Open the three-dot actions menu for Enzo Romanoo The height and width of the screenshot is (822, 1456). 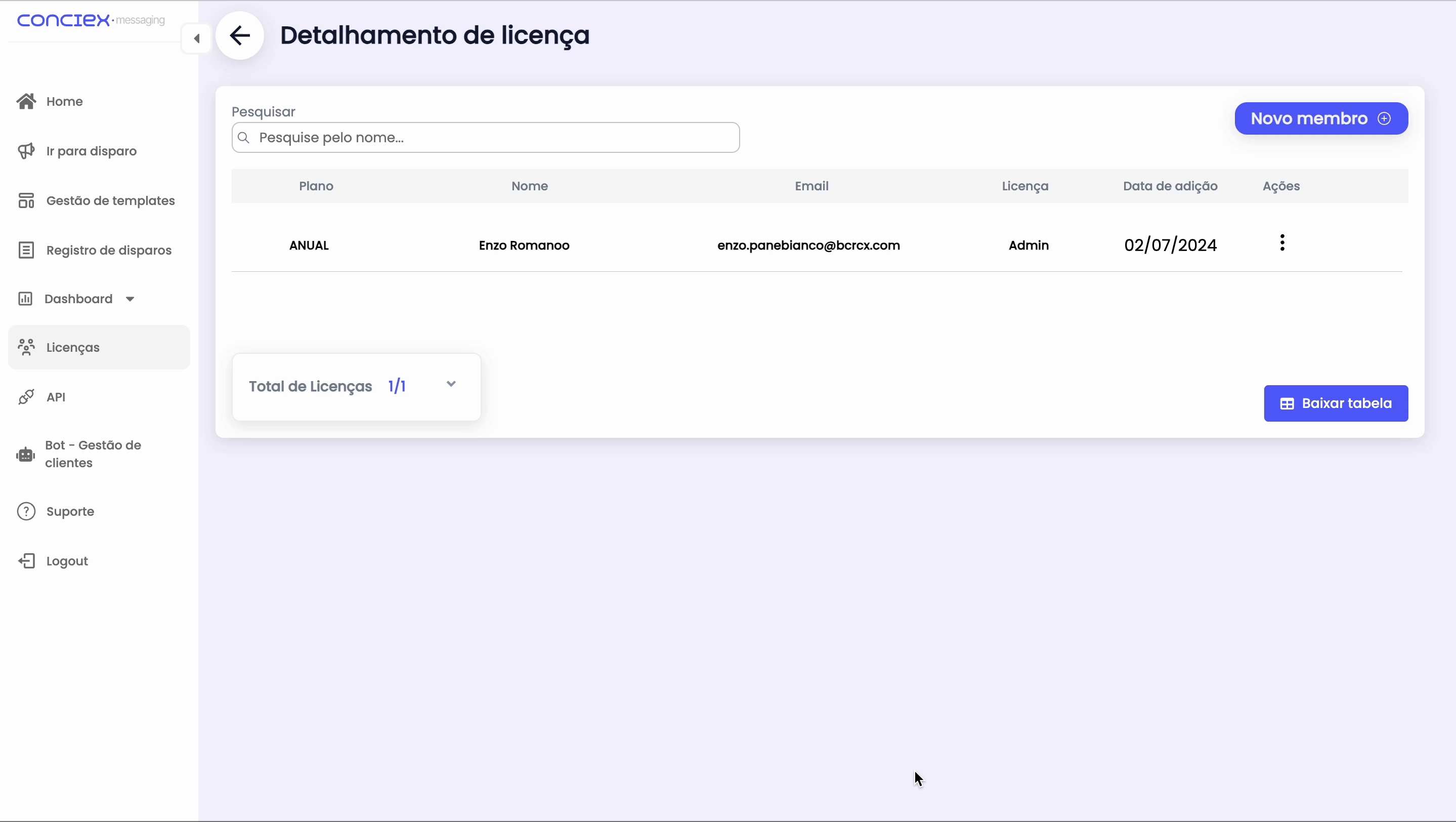pos(1282,242)
